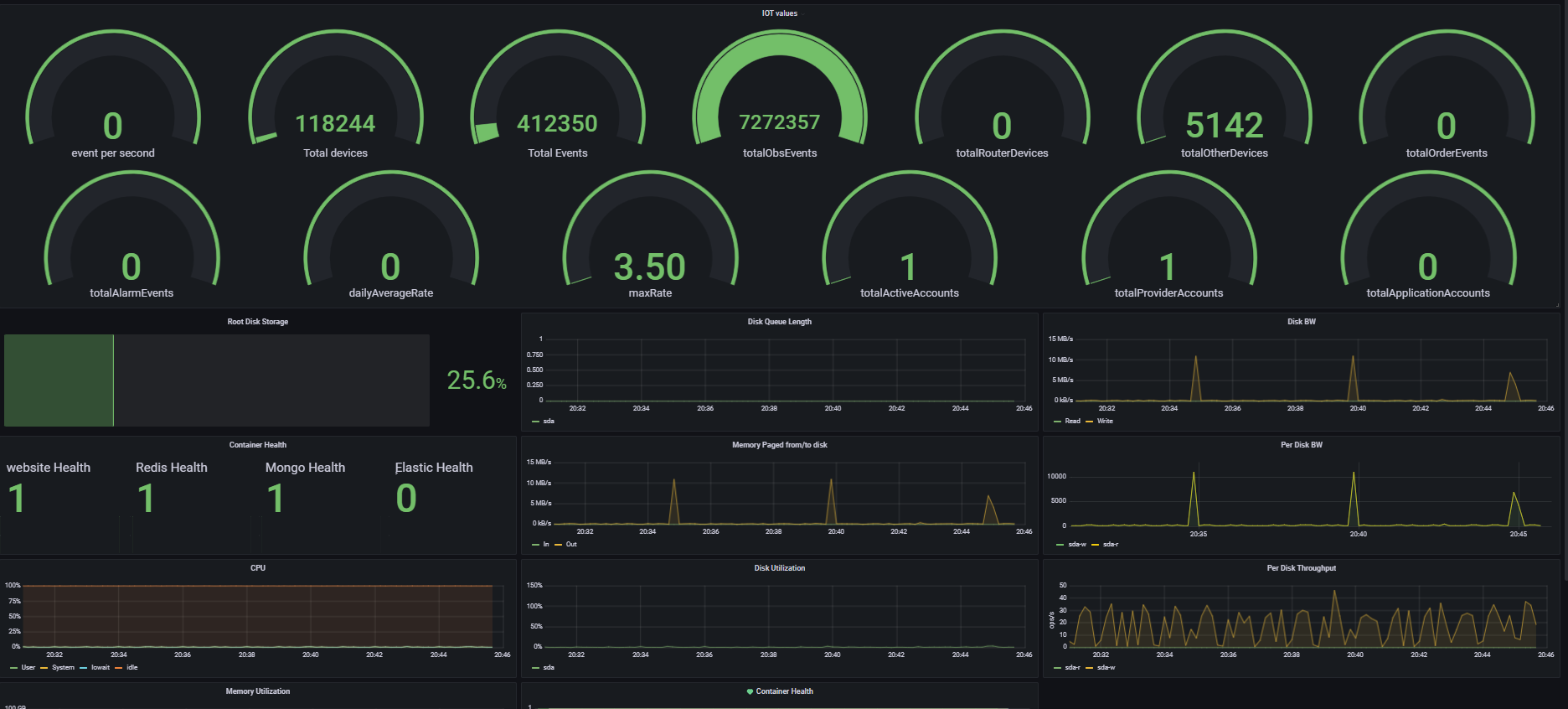The height and width of the screenshot is (709, 1568).
Task: Toggle sda-r series in Per Disk Throughput legend
Action: (1072, 667)
